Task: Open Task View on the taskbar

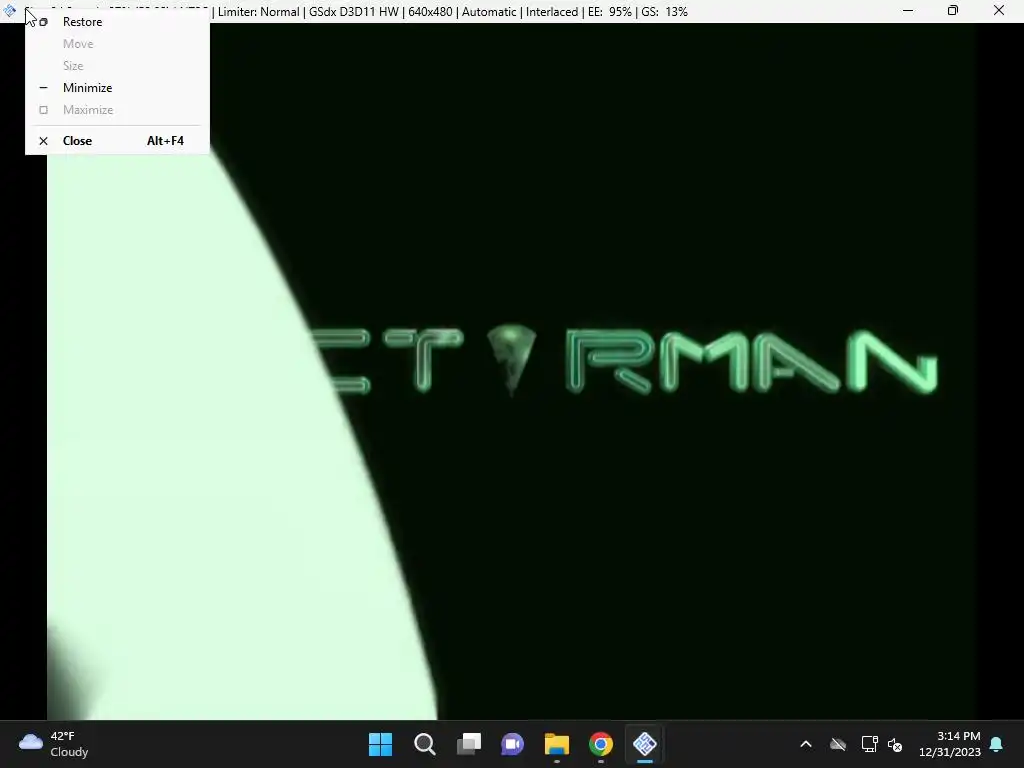Action: (x=469, y=744)
